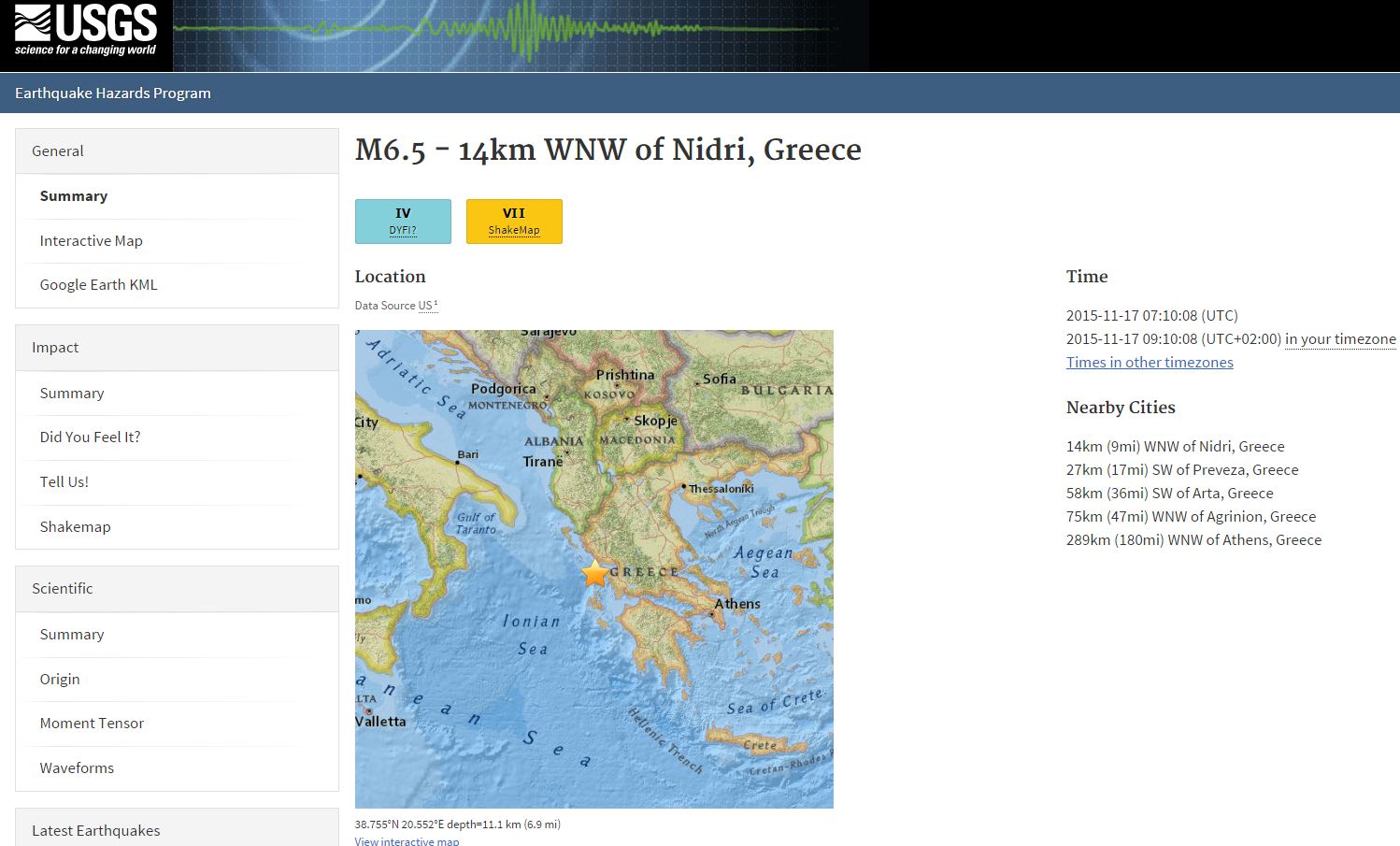This screenshot has height=846, width=1400.
Task: Click the earthquake epicenter star on the map
Action: click(593, 575)
